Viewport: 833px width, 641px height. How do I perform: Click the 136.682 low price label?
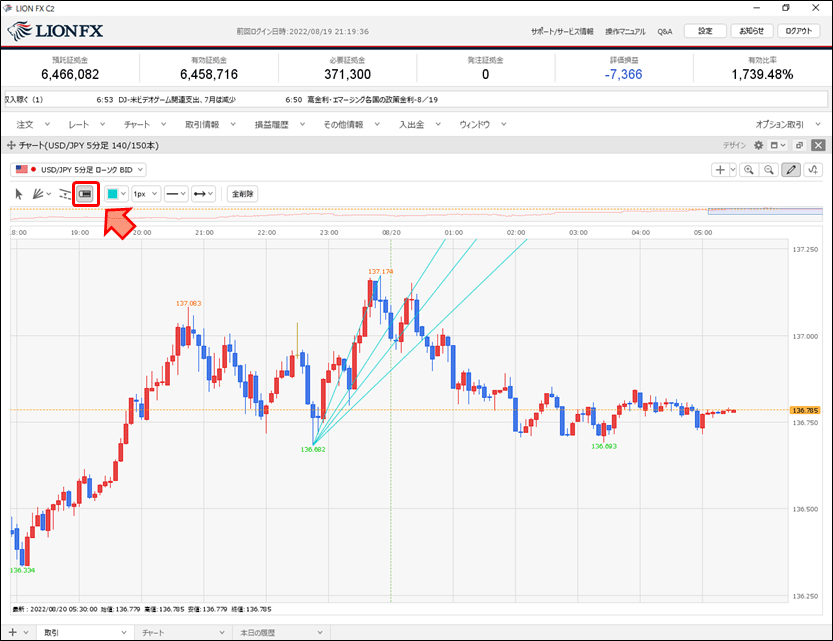(313, 449)
